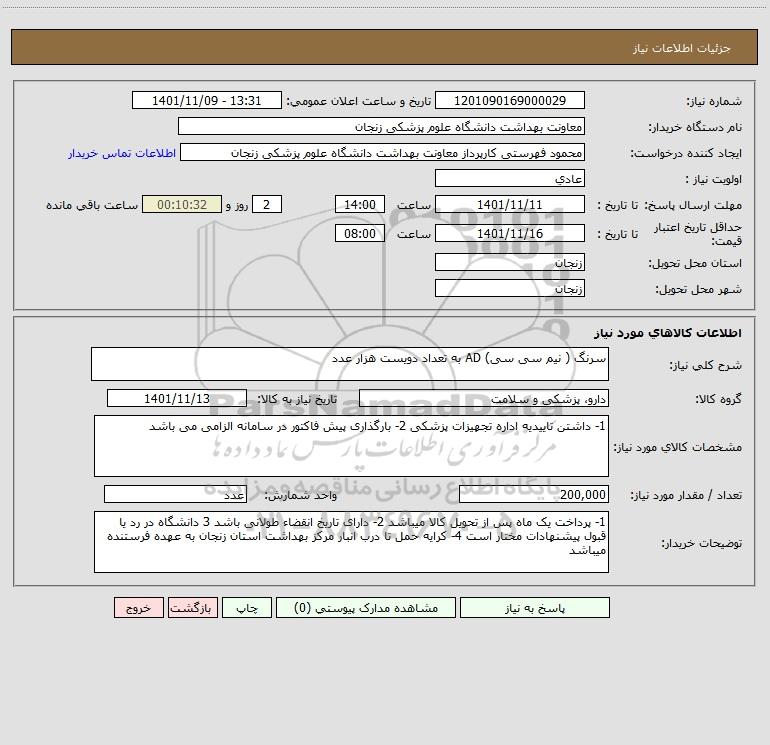Click price validity time 08:00

(359, 233)
